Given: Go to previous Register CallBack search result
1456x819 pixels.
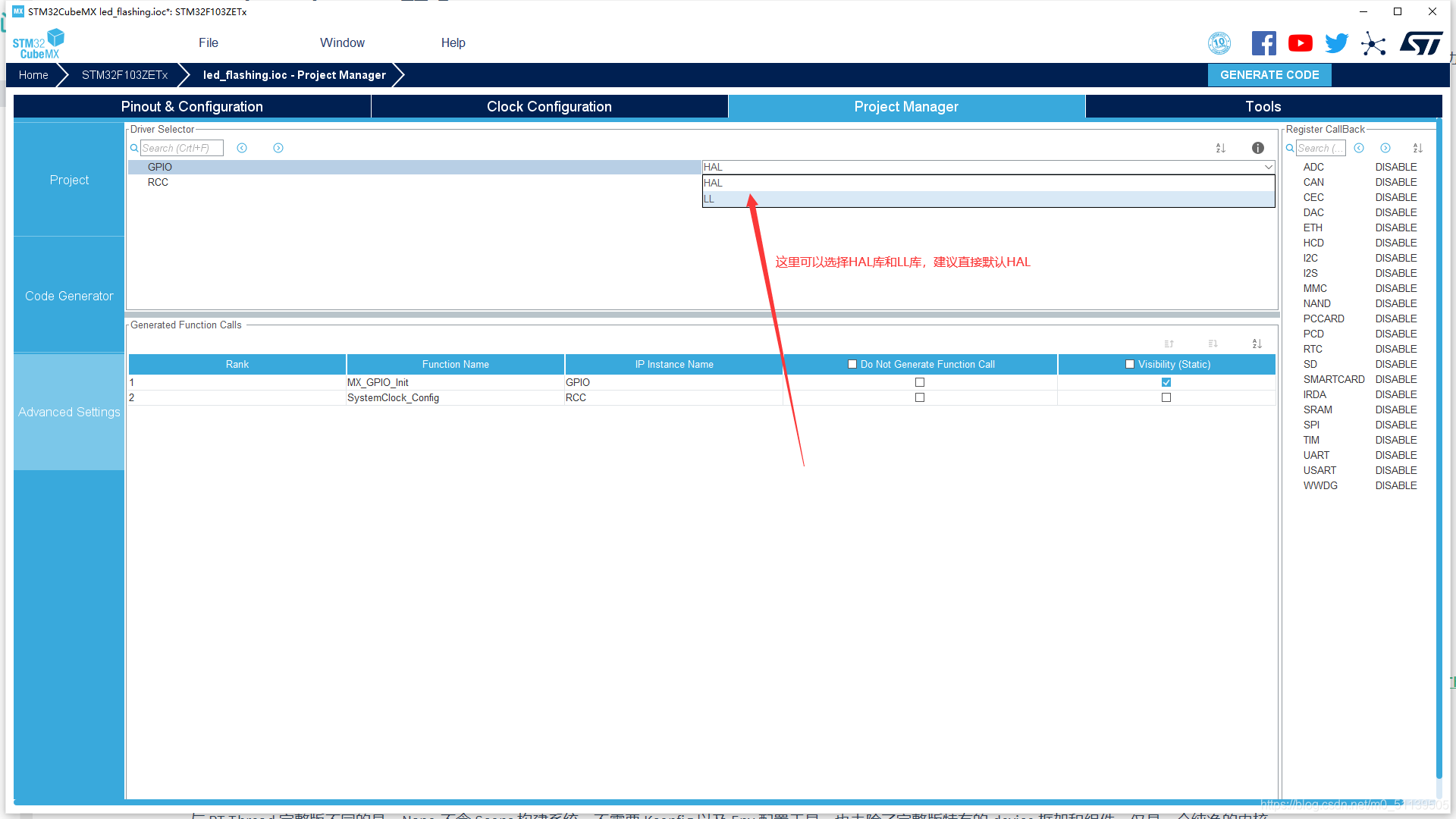Looking at the screenshot, I should point(1359,148).
